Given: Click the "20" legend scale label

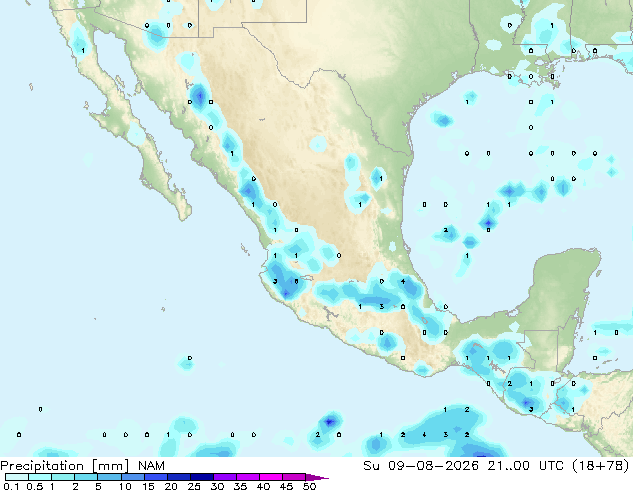Looking at the screenshot, I should click(171, 486).
